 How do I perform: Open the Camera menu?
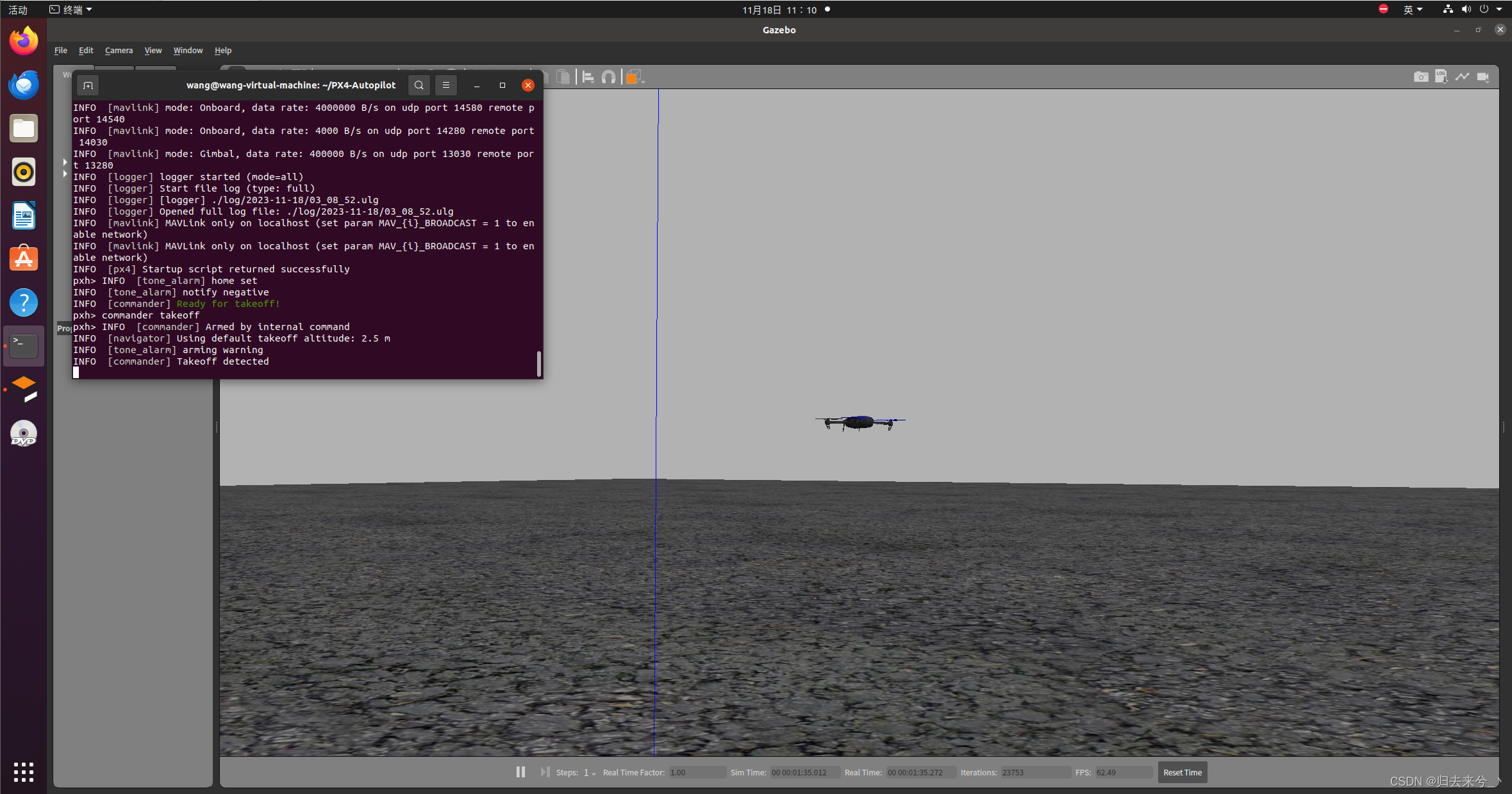pyautogui.click(x=119, y=50)
